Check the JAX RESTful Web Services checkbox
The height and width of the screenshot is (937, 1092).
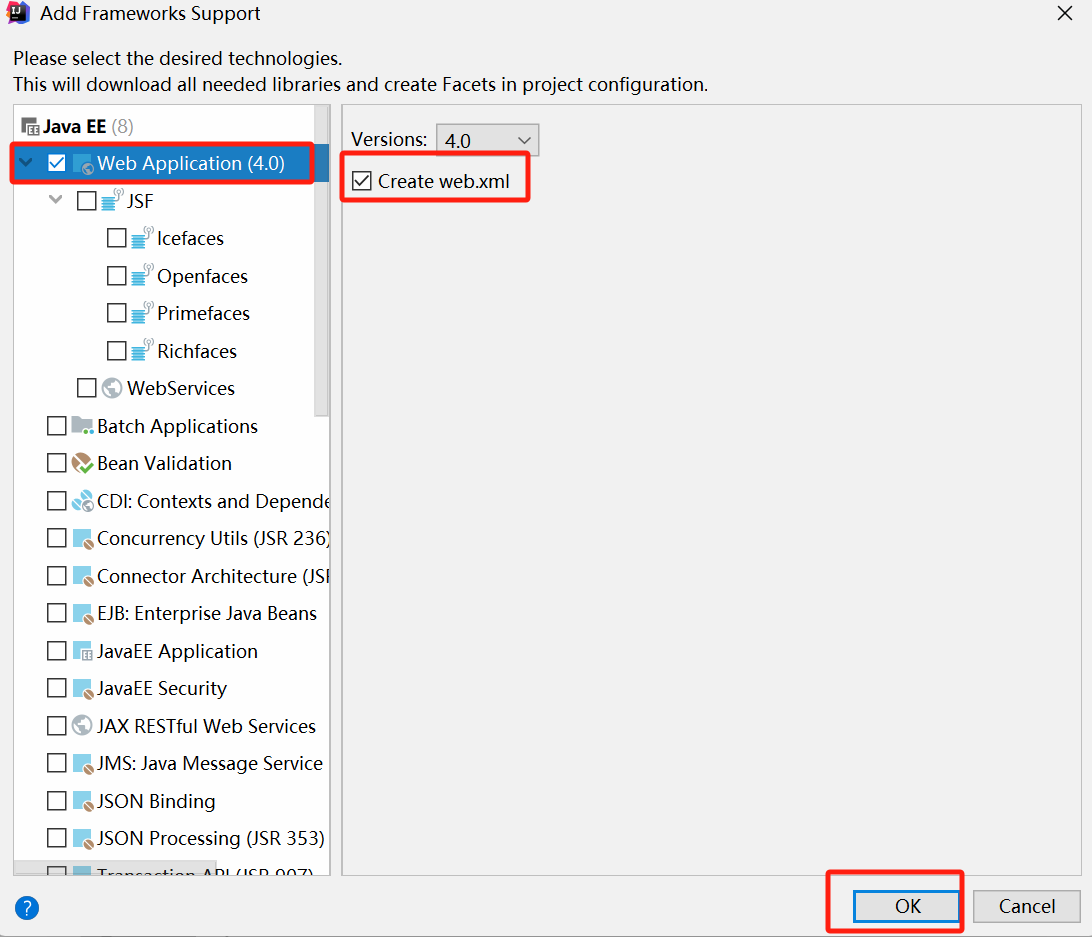pos(56,726)
